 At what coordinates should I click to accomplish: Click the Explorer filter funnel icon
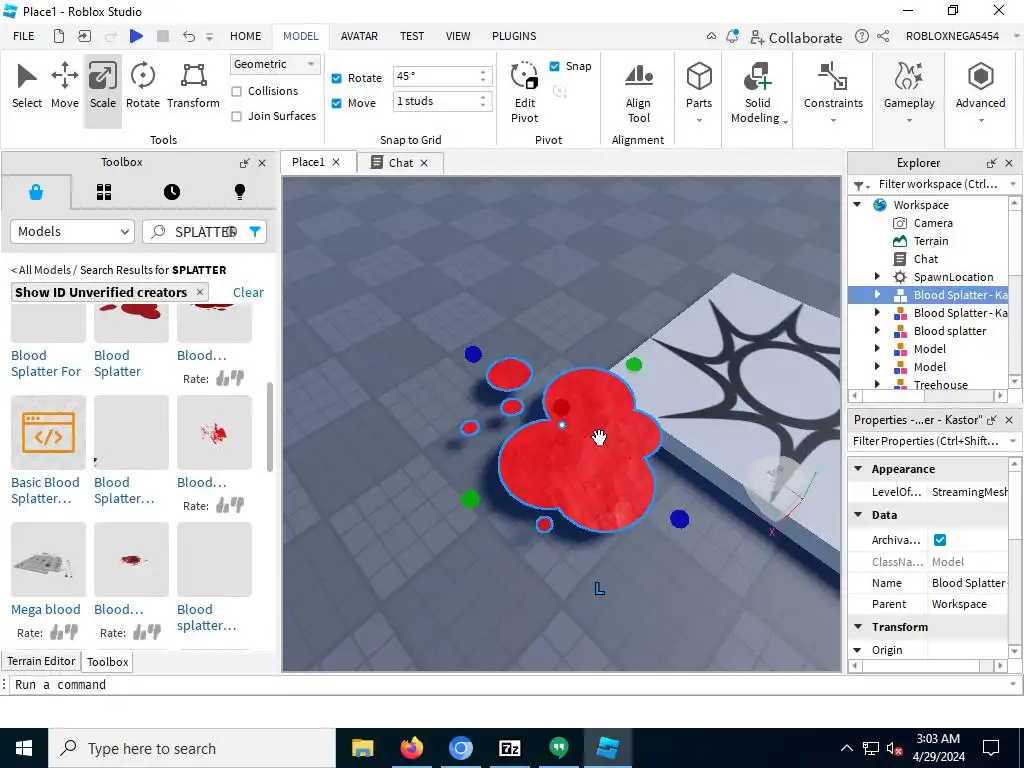(x=859, y=185)
